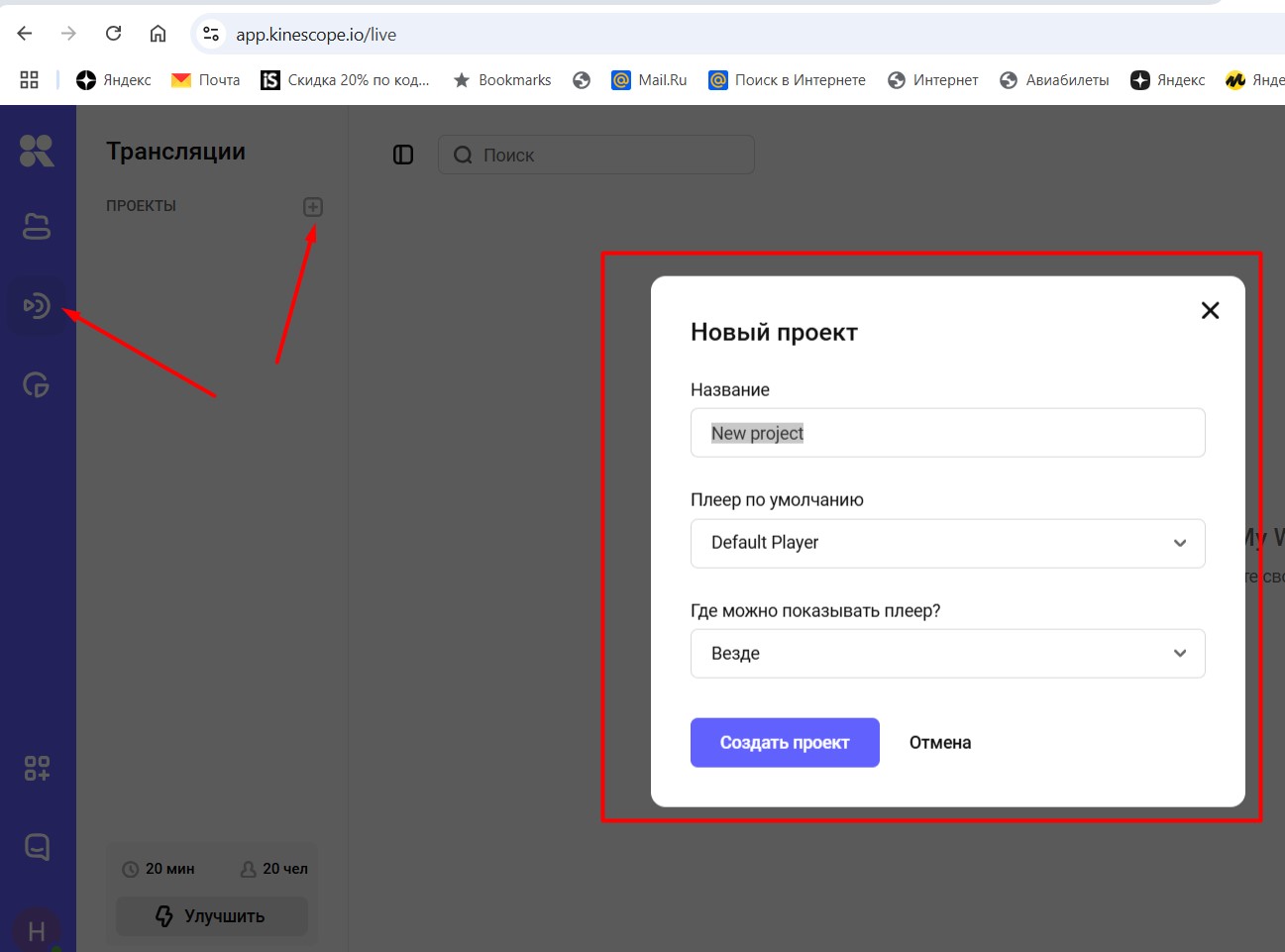The width and height of the screenshot is (1285, 952).
Task: Open the add apps grid icon
Action: [x=37, y=768]
